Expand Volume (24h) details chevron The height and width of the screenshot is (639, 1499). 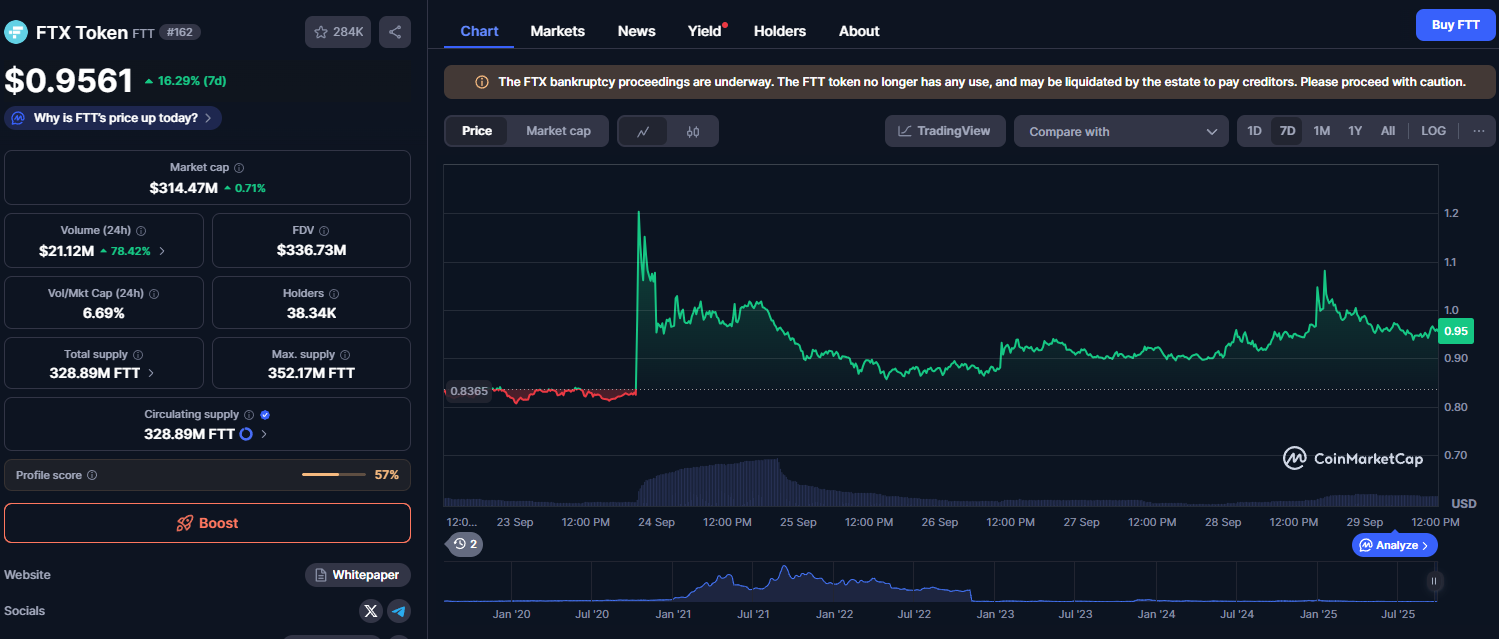coord(163,251)
